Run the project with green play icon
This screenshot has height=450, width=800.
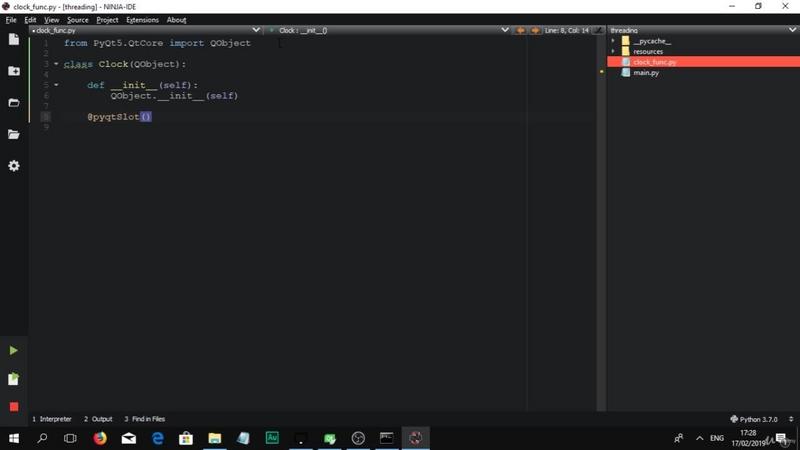pyautogui.click(x=14, y=351)
